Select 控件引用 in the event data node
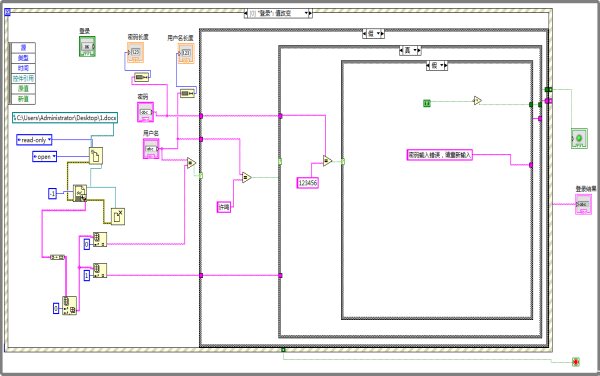The image size is (600, 376). pyautogui.click(x=23, y=78)
